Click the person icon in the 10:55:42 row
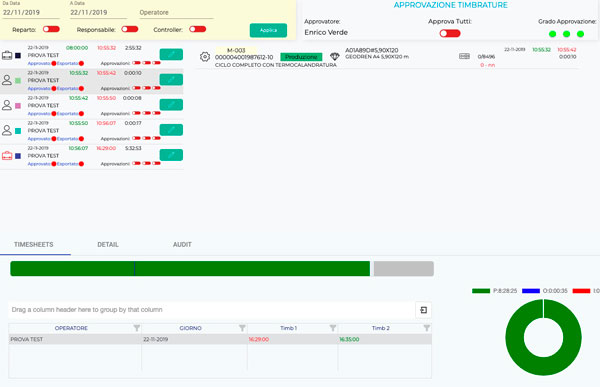Viewport: 600px width, 387px height. 7,105
